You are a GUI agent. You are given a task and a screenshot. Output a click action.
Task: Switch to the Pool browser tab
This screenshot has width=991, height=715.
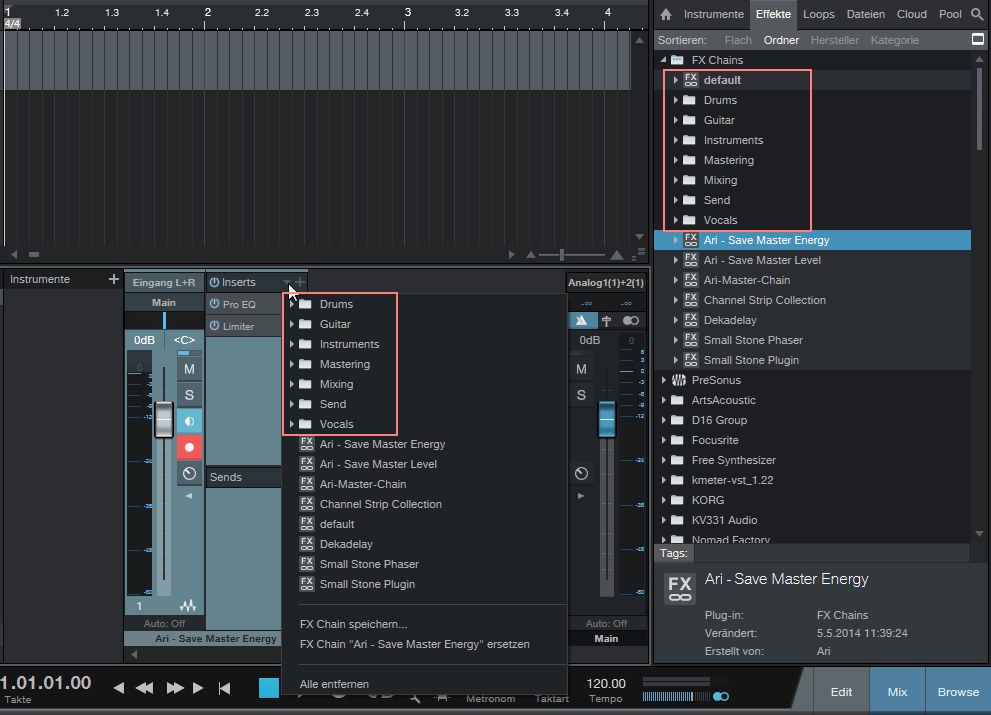[950, 14]
